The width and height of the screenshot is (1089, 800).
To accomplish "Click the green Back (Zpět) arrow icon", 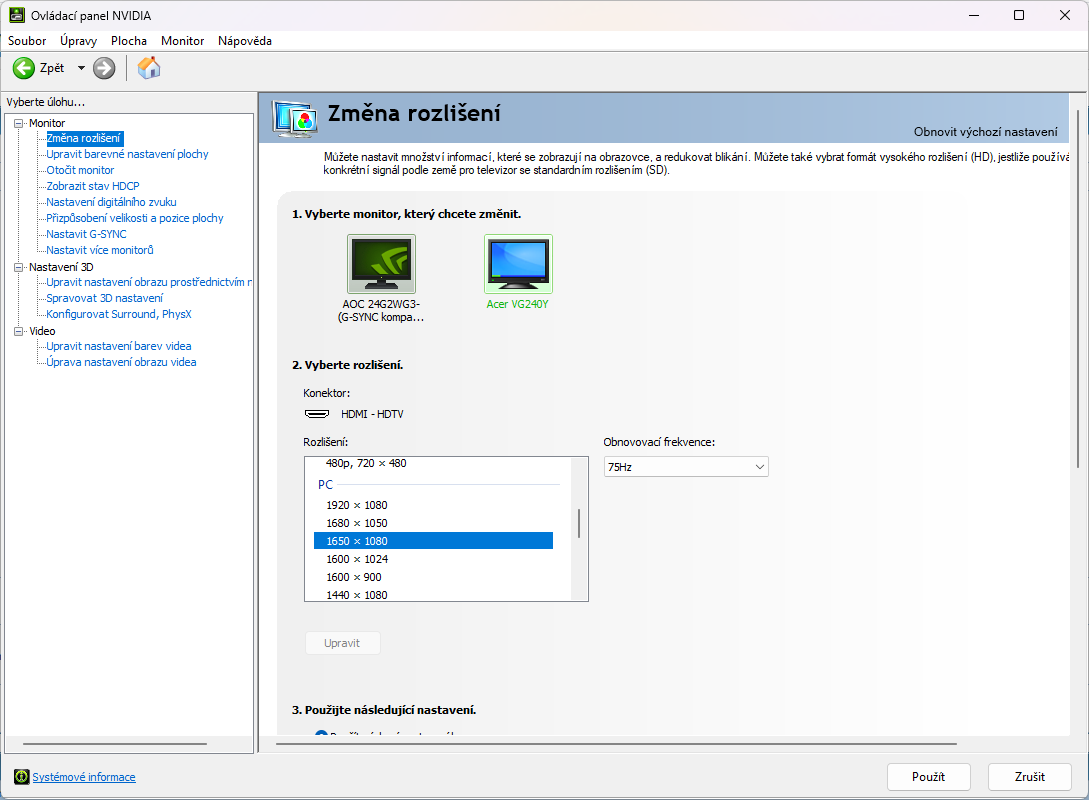I will point(23,68).
